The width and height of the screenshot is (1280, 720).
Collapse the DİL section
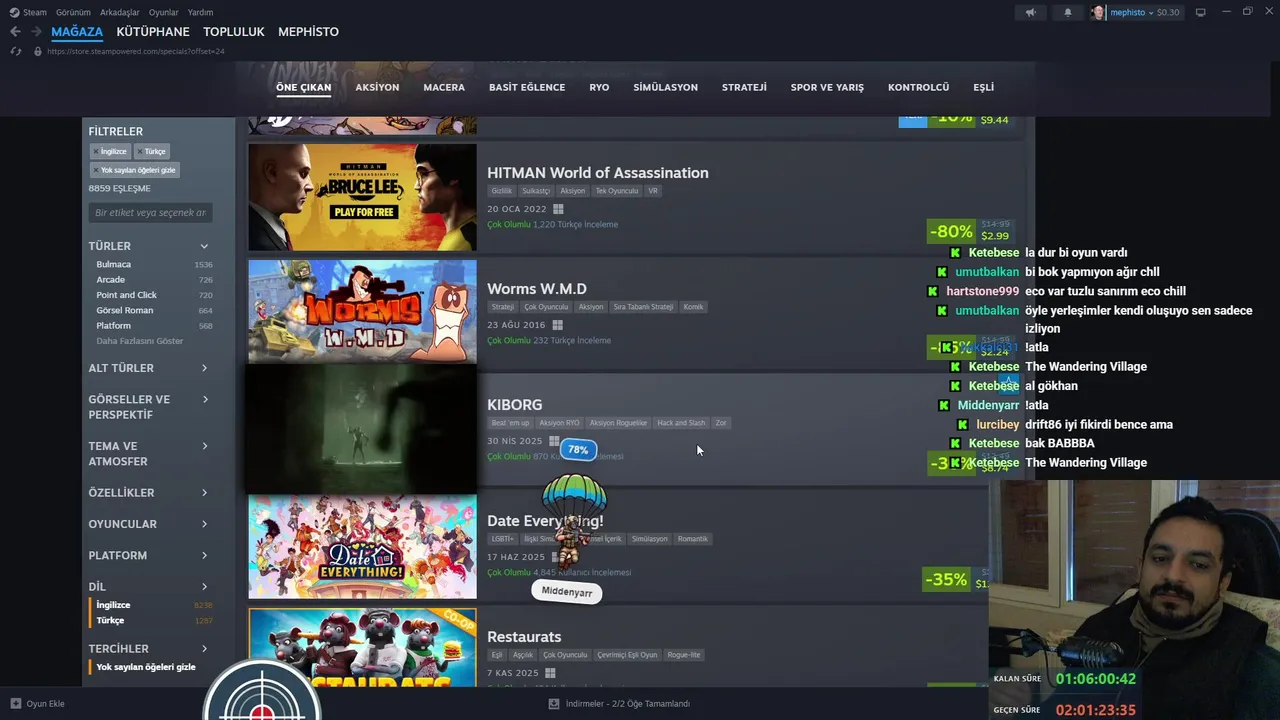pos(149,587)
